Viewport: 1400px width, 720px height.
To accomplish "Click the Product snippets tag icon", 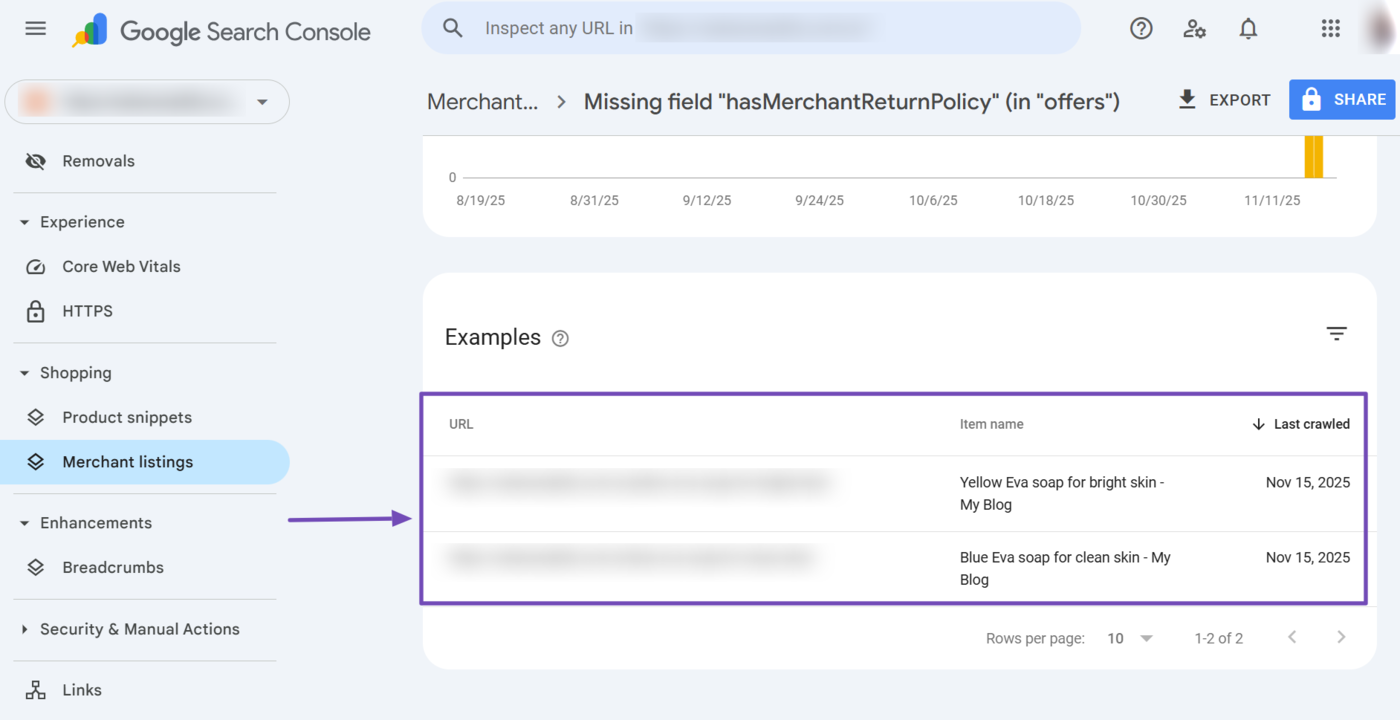I will coord(36,417).
